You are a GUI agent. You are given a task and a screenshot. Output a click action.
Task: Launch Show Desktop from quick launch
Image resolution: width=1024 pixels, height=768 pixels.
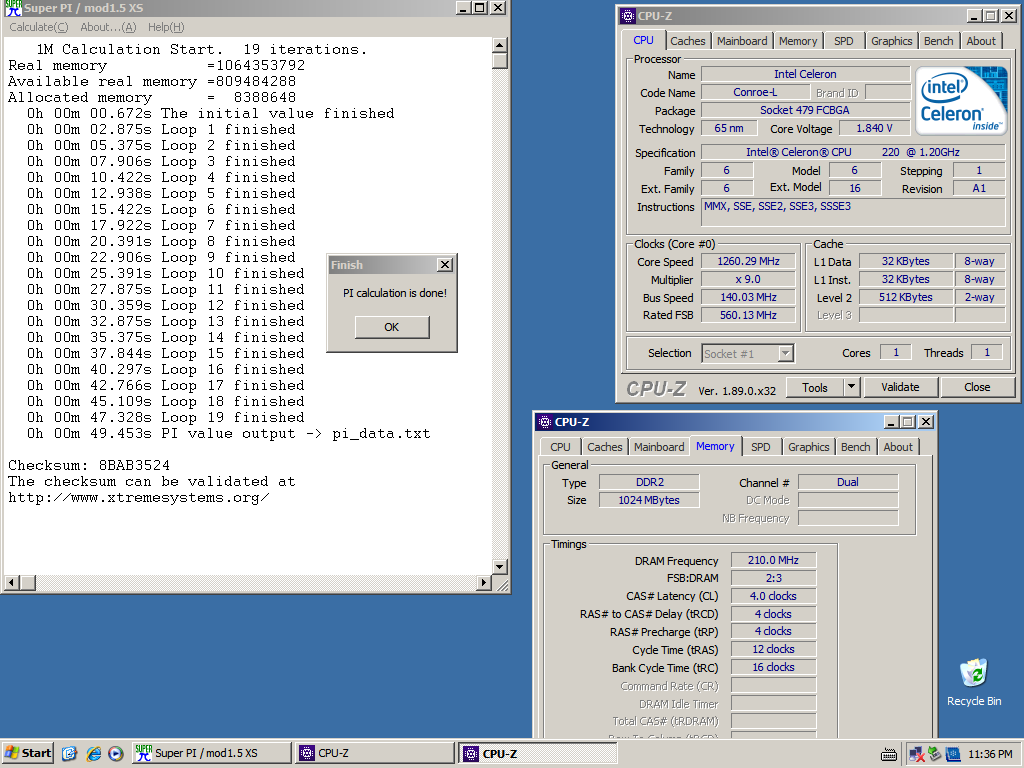[69, 754]
